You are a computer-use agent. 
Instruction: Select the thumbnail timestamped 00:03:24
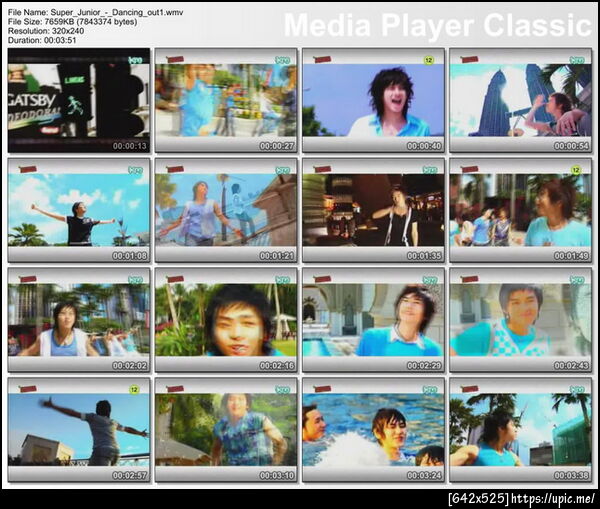coord(373,430)
